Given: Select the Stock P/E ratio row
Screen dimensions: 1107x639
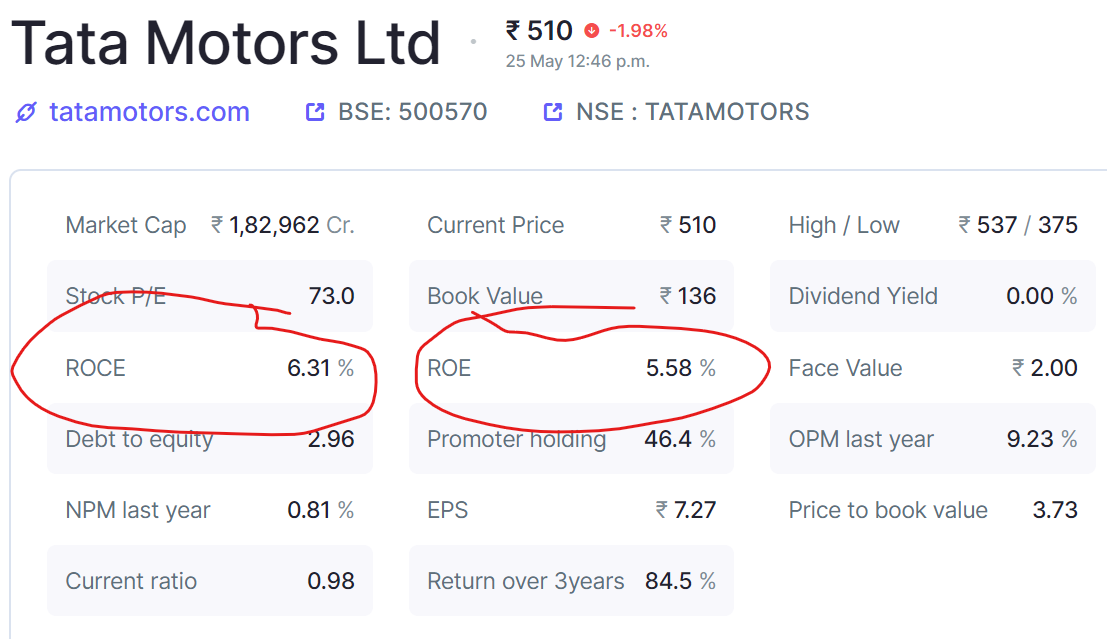Looking at the screenshot, I should [210, 296].
